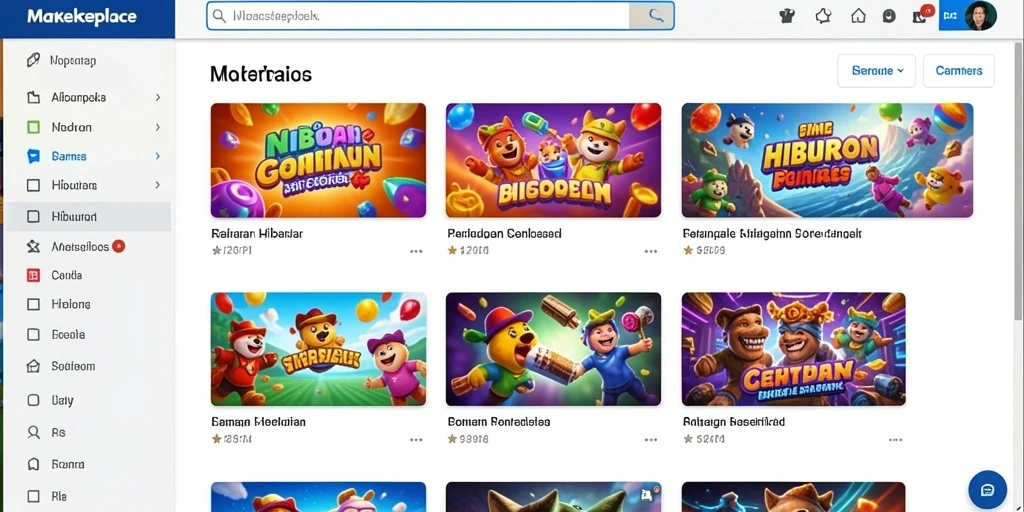The width and height of the screenshot is (1024, 512).
Task: Click the star rating under Fetangale Mnlageinn
Action: coord(703,250)
